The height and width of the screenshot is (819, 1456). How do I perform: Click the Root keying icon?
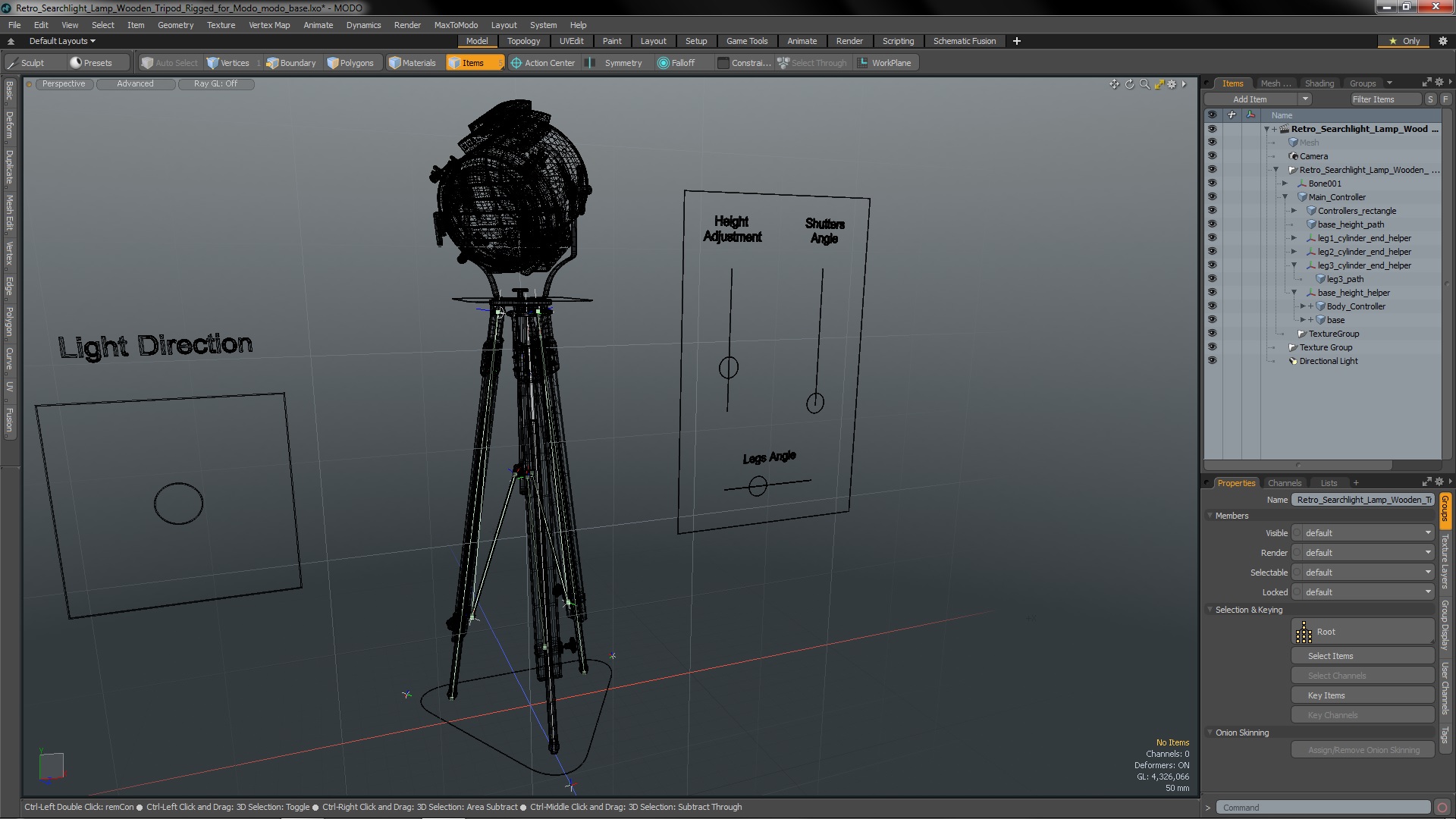click(1304, 632)
